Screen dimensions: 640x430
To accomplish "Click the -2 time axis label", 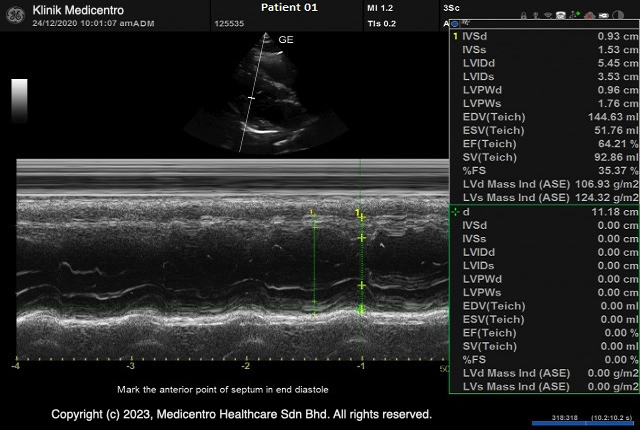I will pyautogui.click(x=245, y=366).
